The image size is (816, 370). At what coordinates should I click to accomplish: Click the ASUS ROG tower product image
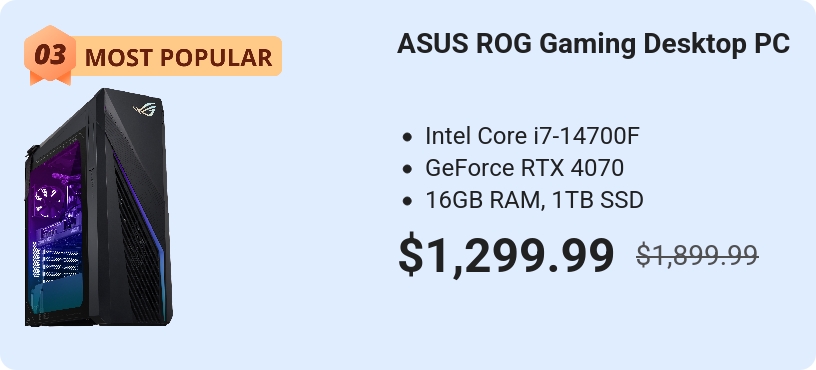[x=98, y=207]
